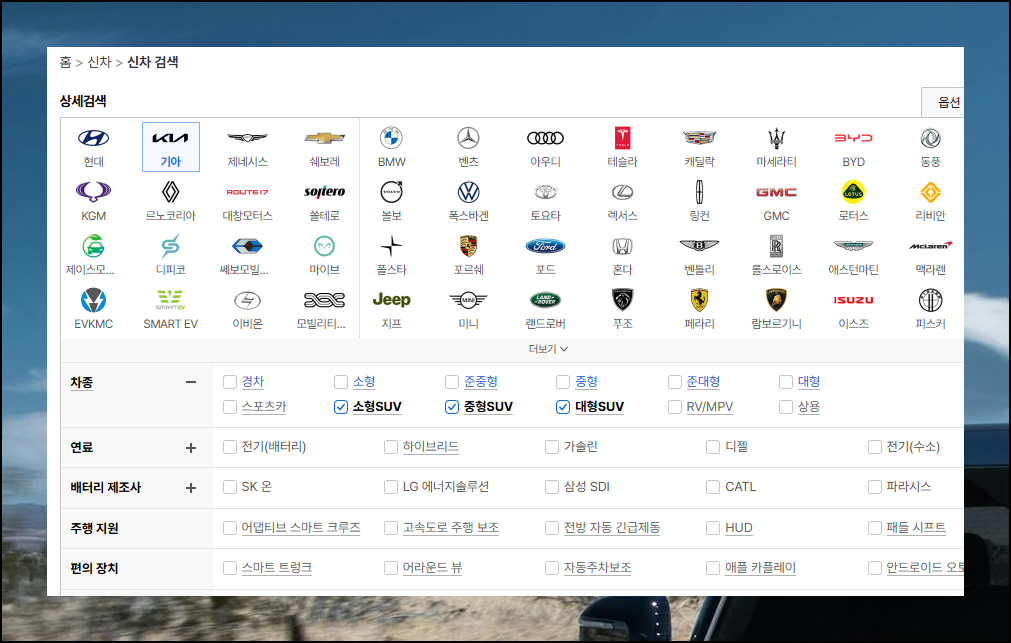The width and height of the screenshot is (1011, 643).
Task: Expand more brands with 더보기
Action: [x=548, y=349]
